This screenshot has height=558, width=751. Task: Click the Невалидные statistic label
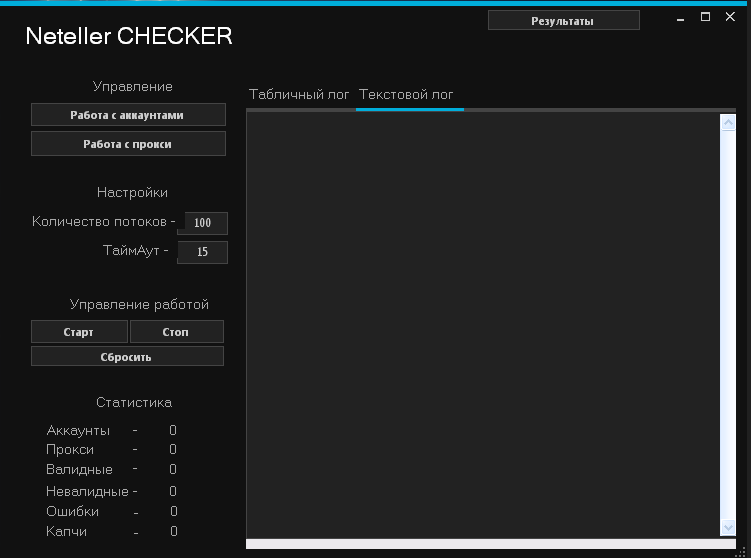87,491
